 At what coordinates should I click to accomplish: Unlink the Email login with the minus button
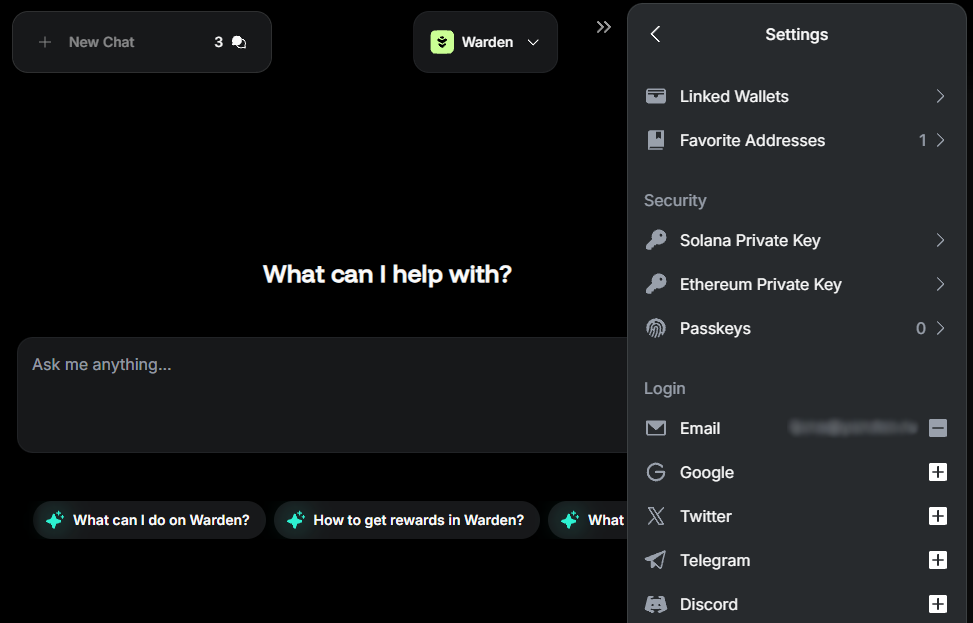pyautogui.click(x=938, y=428)
